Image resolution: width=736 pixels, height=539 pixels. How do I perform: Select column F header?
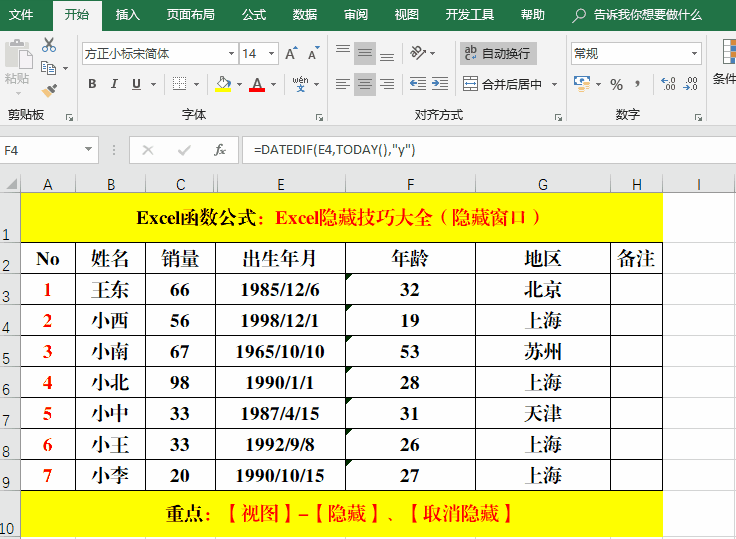point(410,184)
